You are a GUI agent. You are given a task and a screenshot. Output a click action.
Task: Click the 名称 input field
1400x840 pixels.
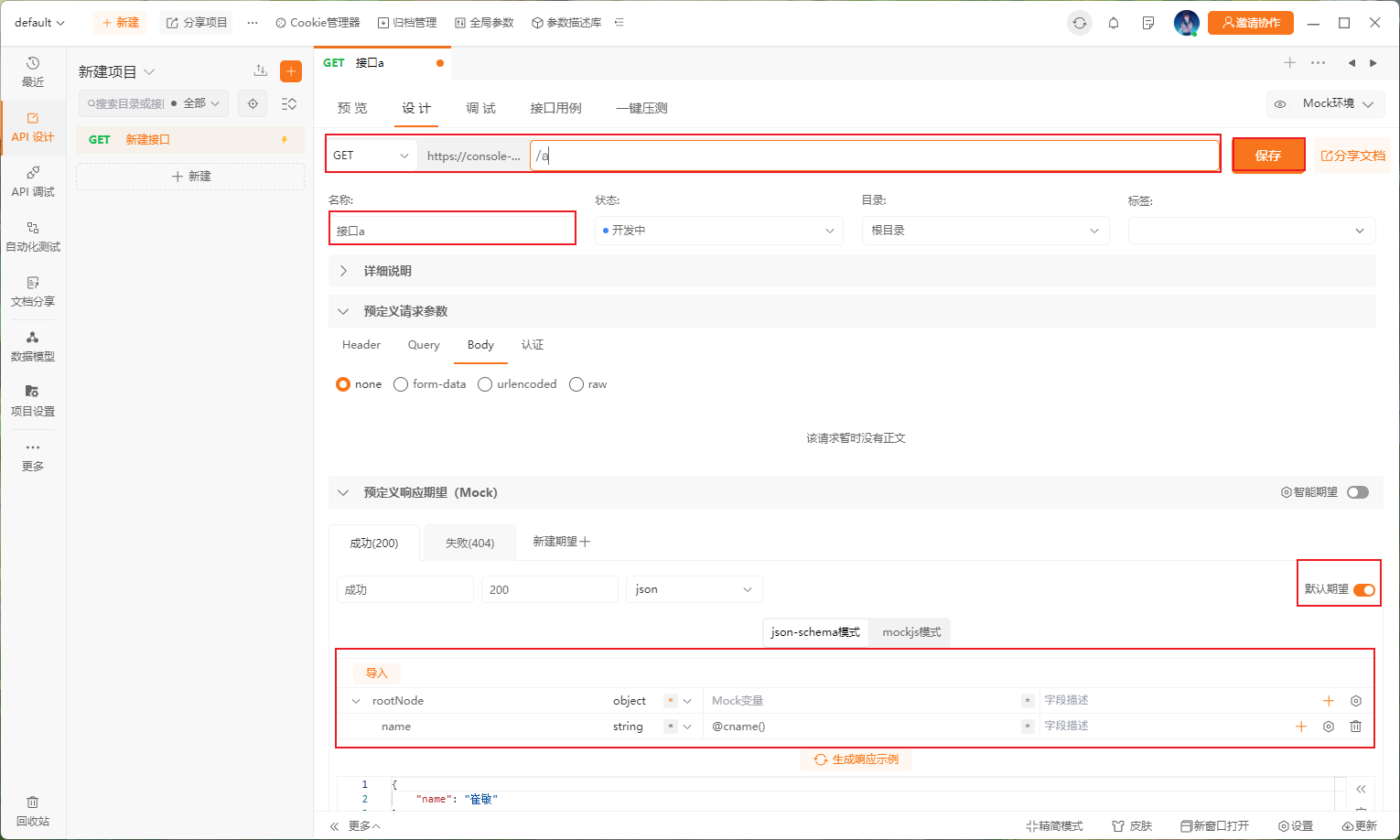coord(452,231)
